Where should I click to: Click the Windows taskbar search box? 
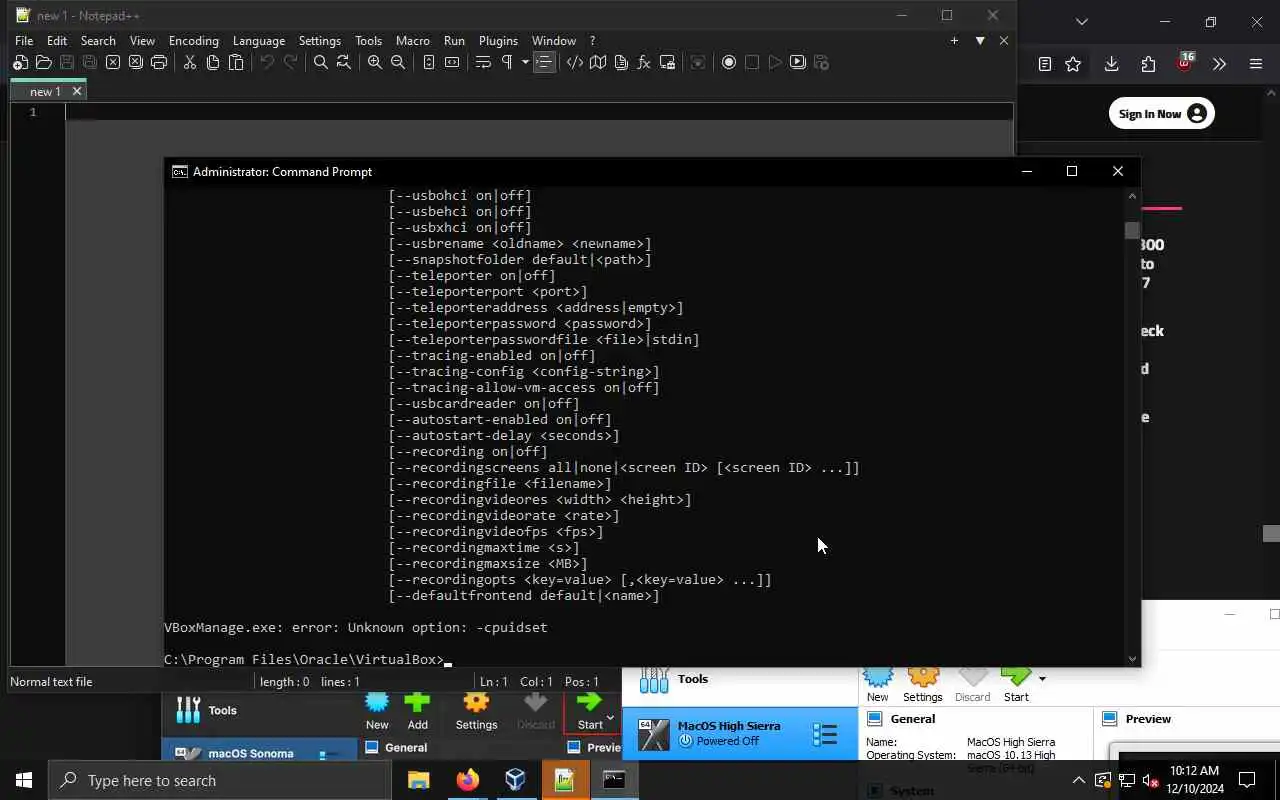(220, 780)
